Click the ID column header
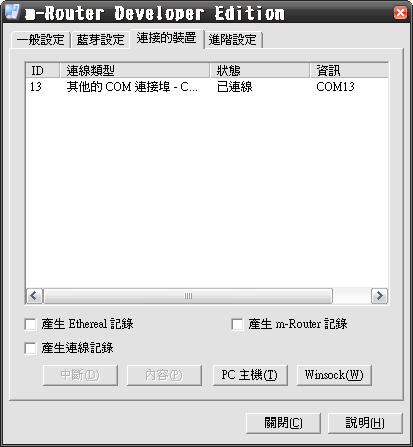 (43, 70)
